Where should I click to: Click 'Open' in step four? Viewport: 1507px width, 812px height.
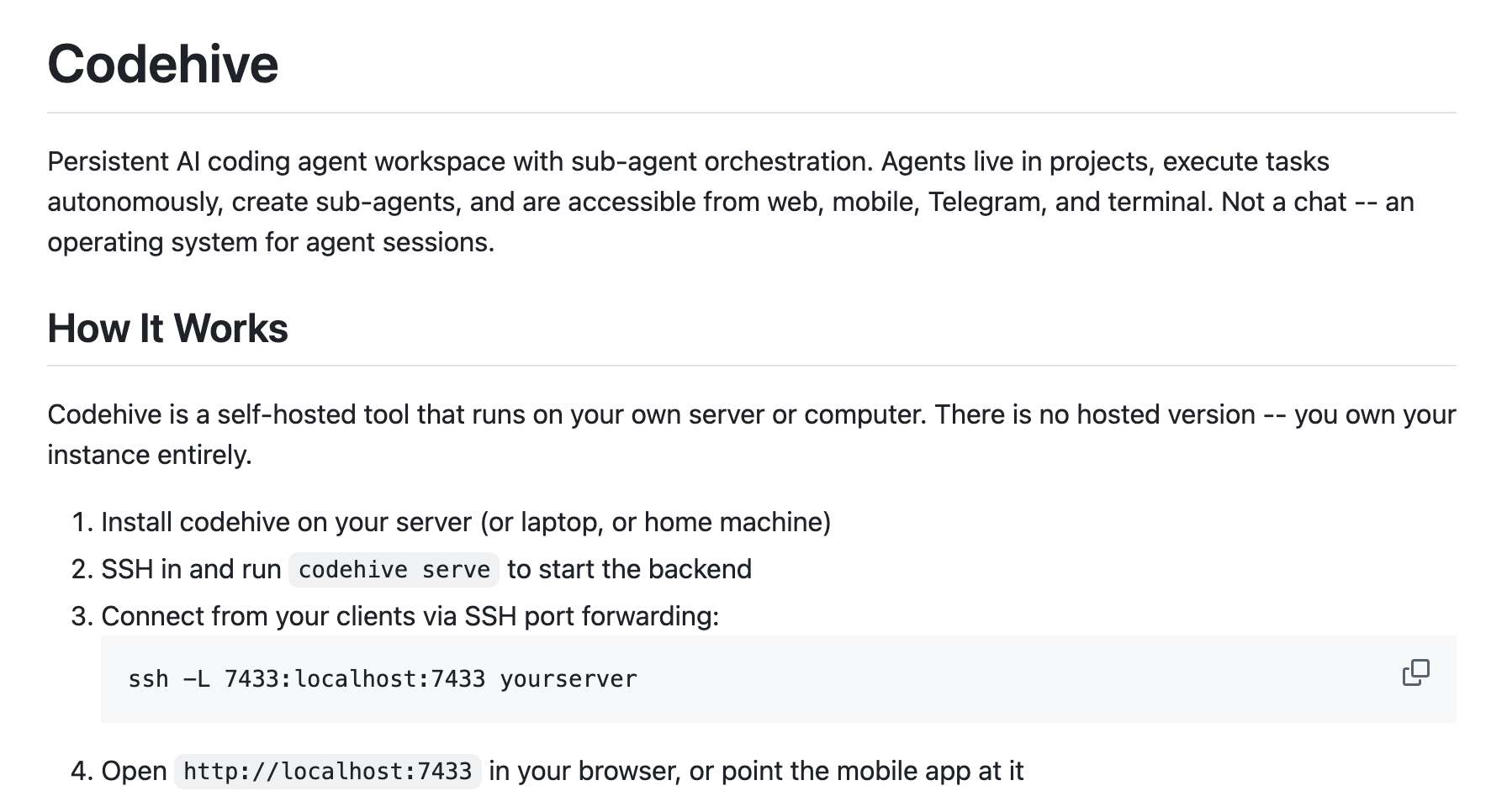[x=134, y=772]
